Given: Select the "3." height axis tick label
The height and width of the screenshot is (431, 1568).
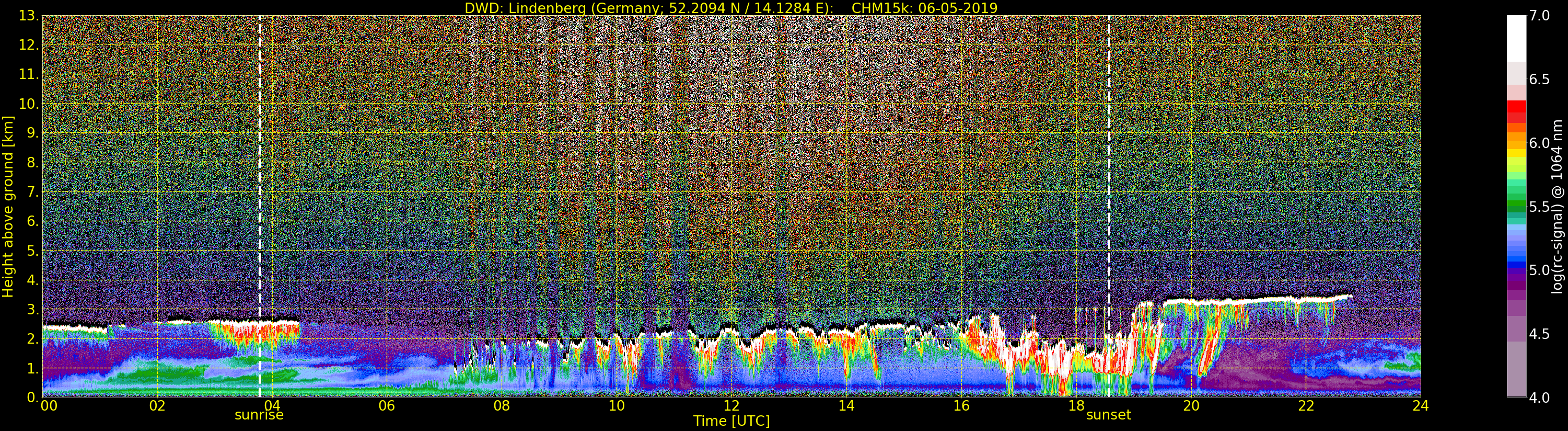Looking at the screenshot, I should [32, 310].
